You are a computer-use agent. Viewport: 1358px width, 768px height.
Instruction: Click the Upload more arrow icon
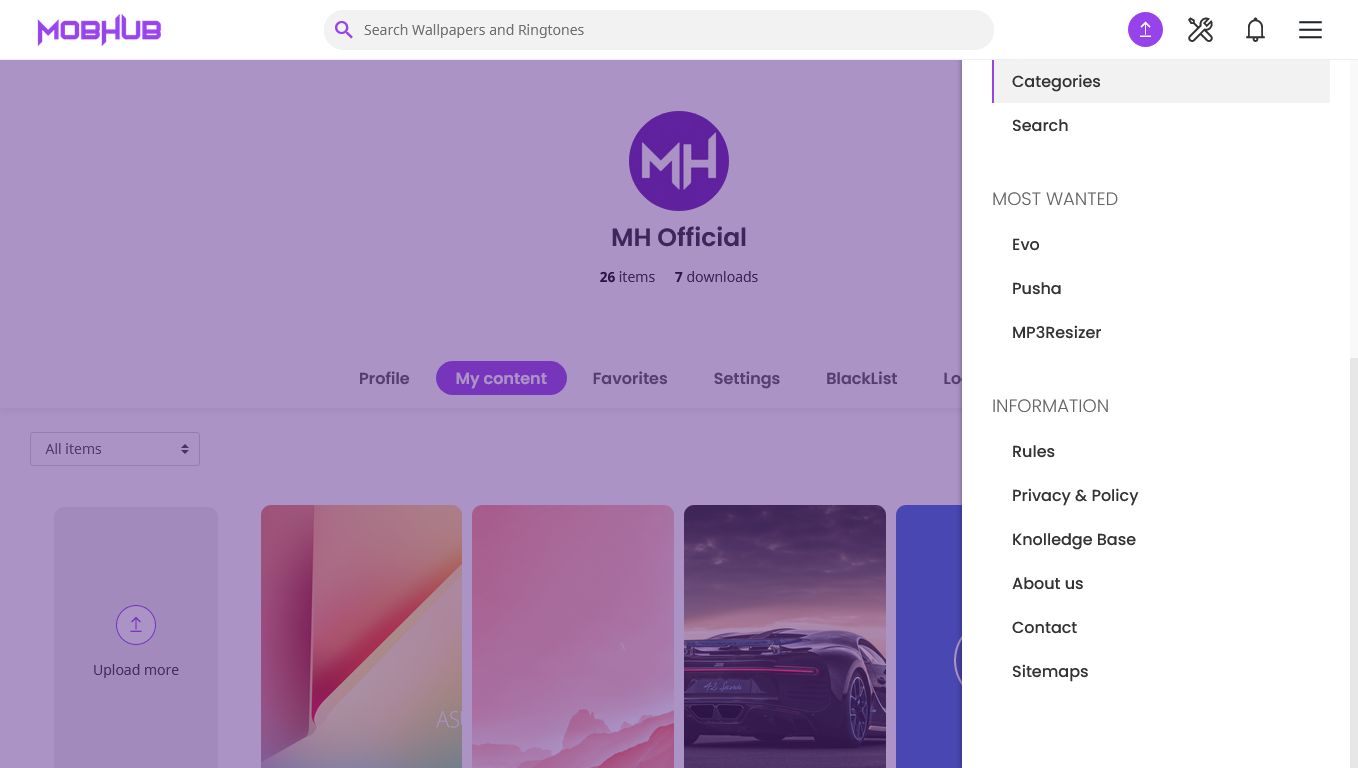pyautogui.click(x=136, y=625)
